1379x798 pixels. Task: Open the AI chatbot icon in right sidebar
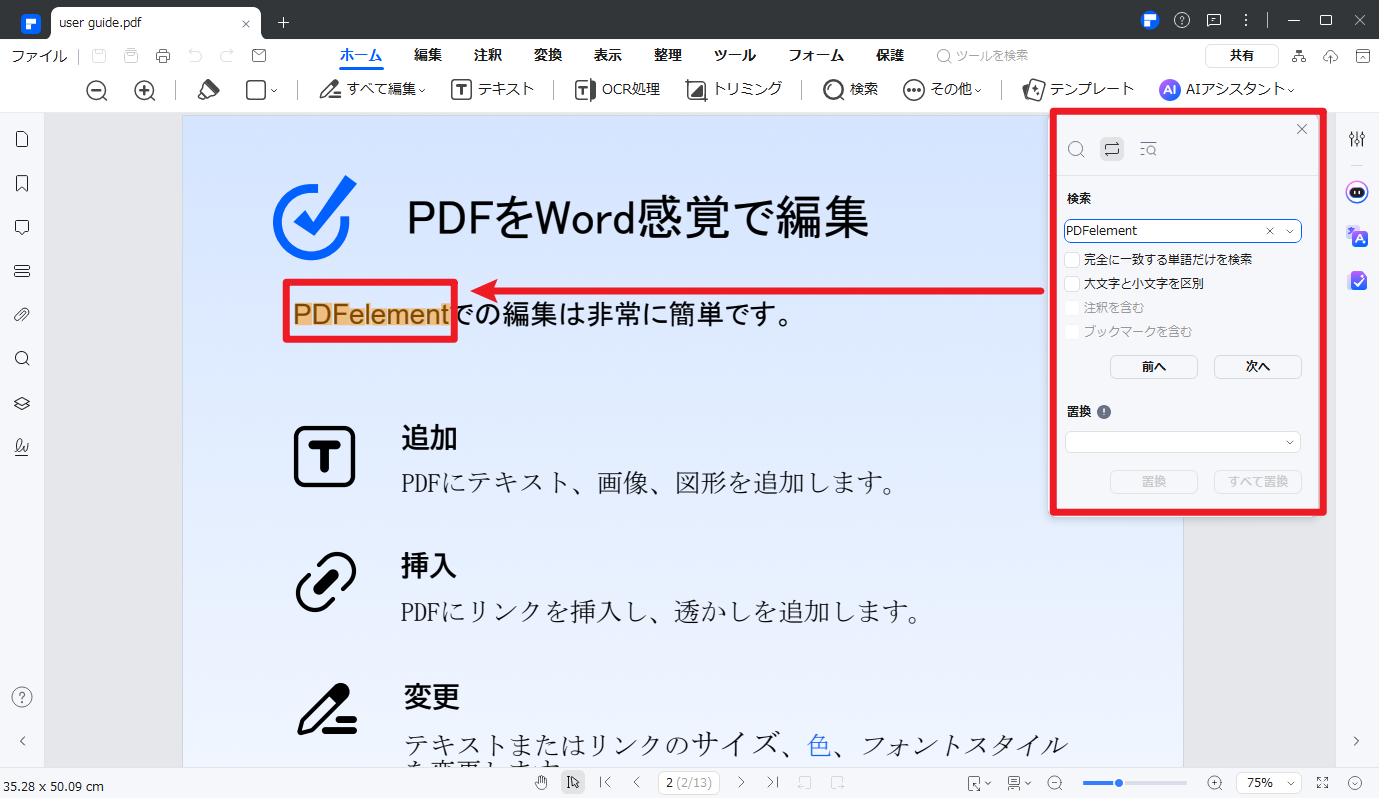(x=1357, y=192)
